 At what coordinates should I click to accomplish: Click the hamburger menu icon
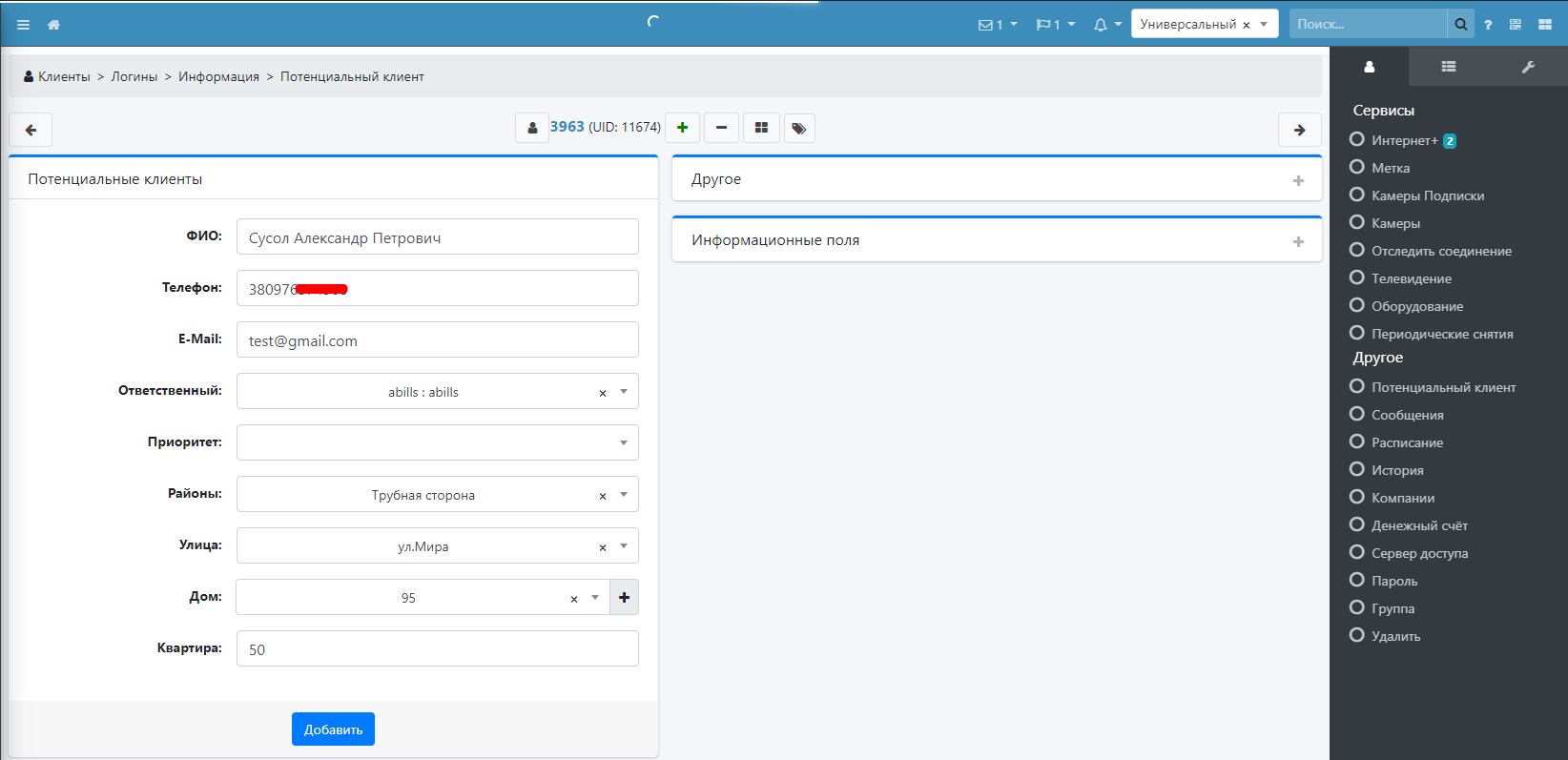(23, 25)
